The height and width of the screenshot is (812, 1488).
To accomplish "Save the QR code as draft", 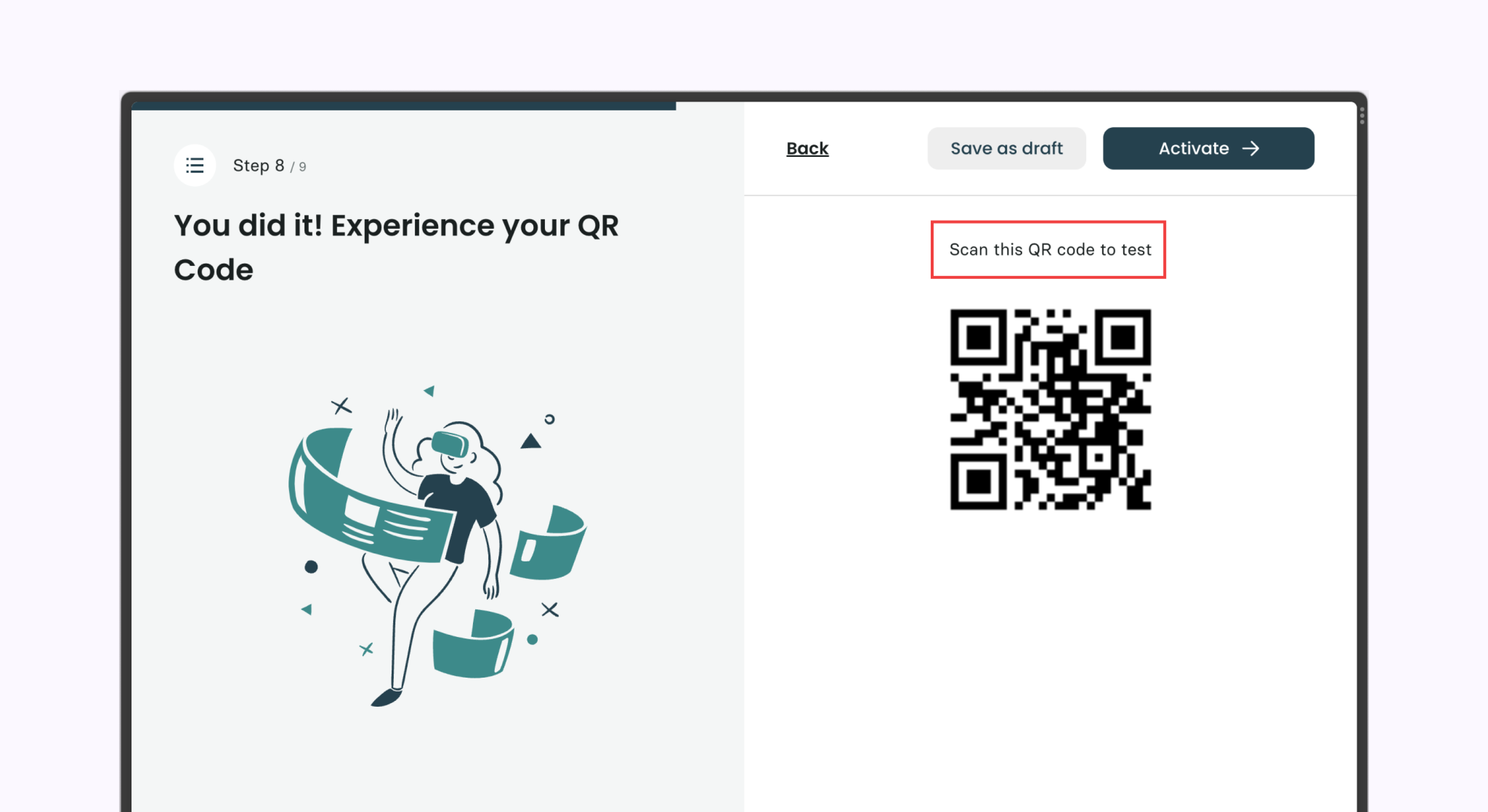I will point(1006,149).
